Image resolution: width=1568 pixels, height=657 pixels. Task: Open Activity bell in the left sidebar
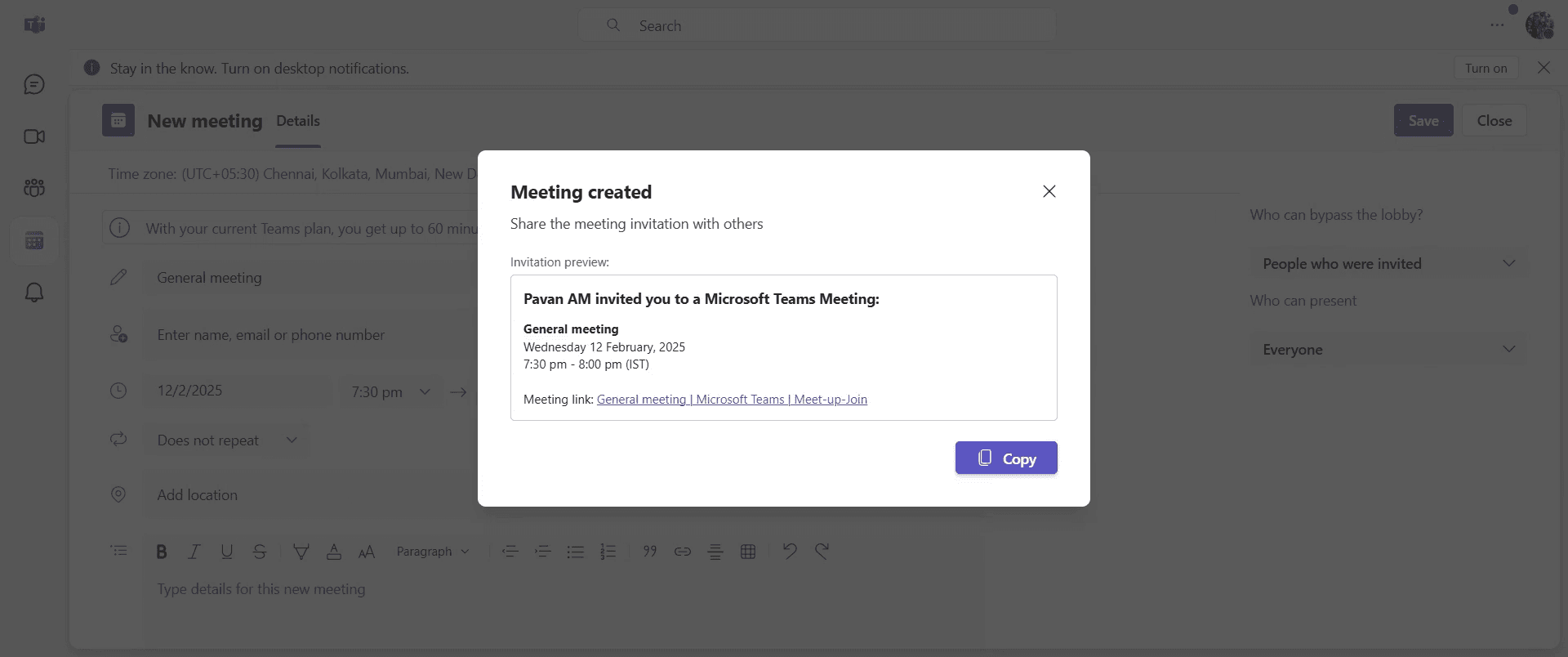click(x=34, y=293)
